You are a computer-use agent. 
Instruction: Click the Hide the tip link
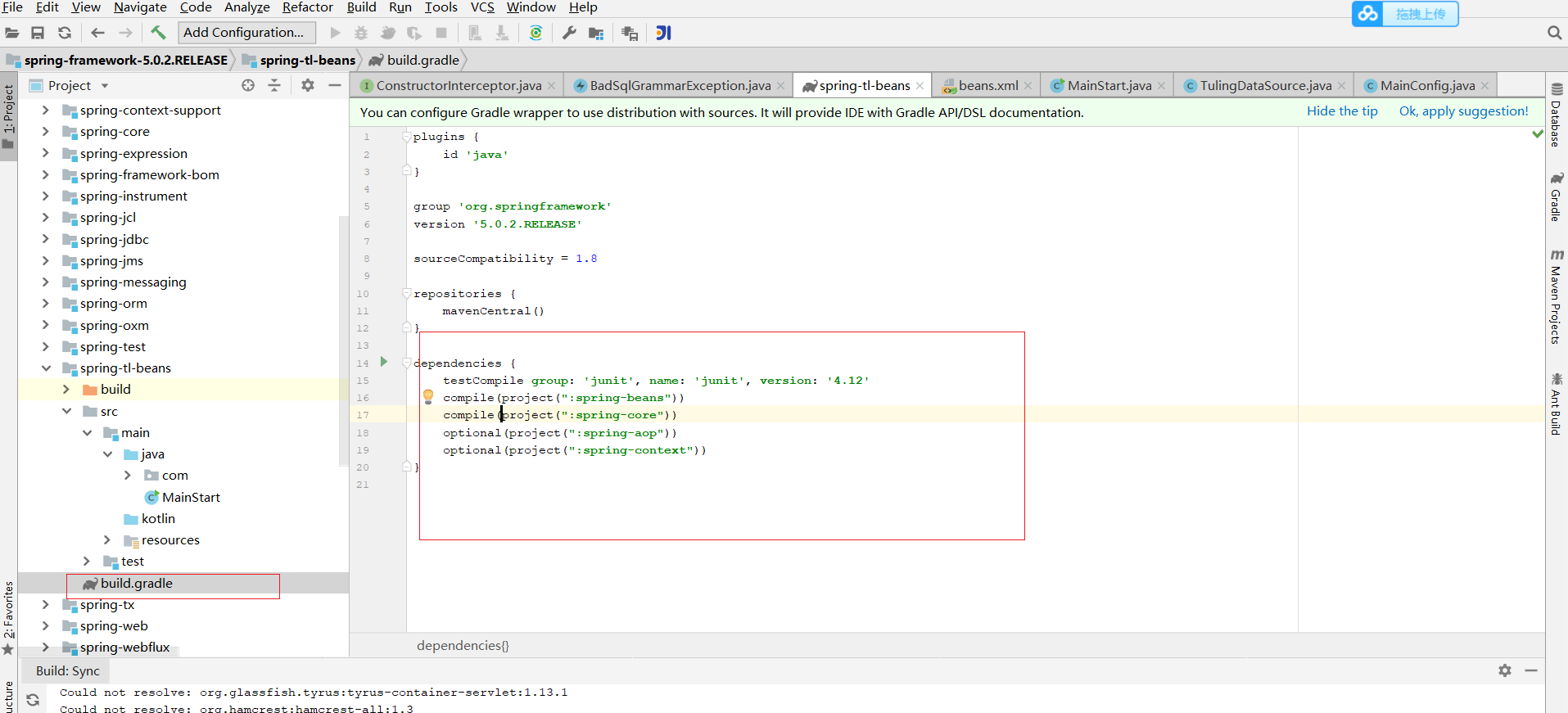point(1342,111)
